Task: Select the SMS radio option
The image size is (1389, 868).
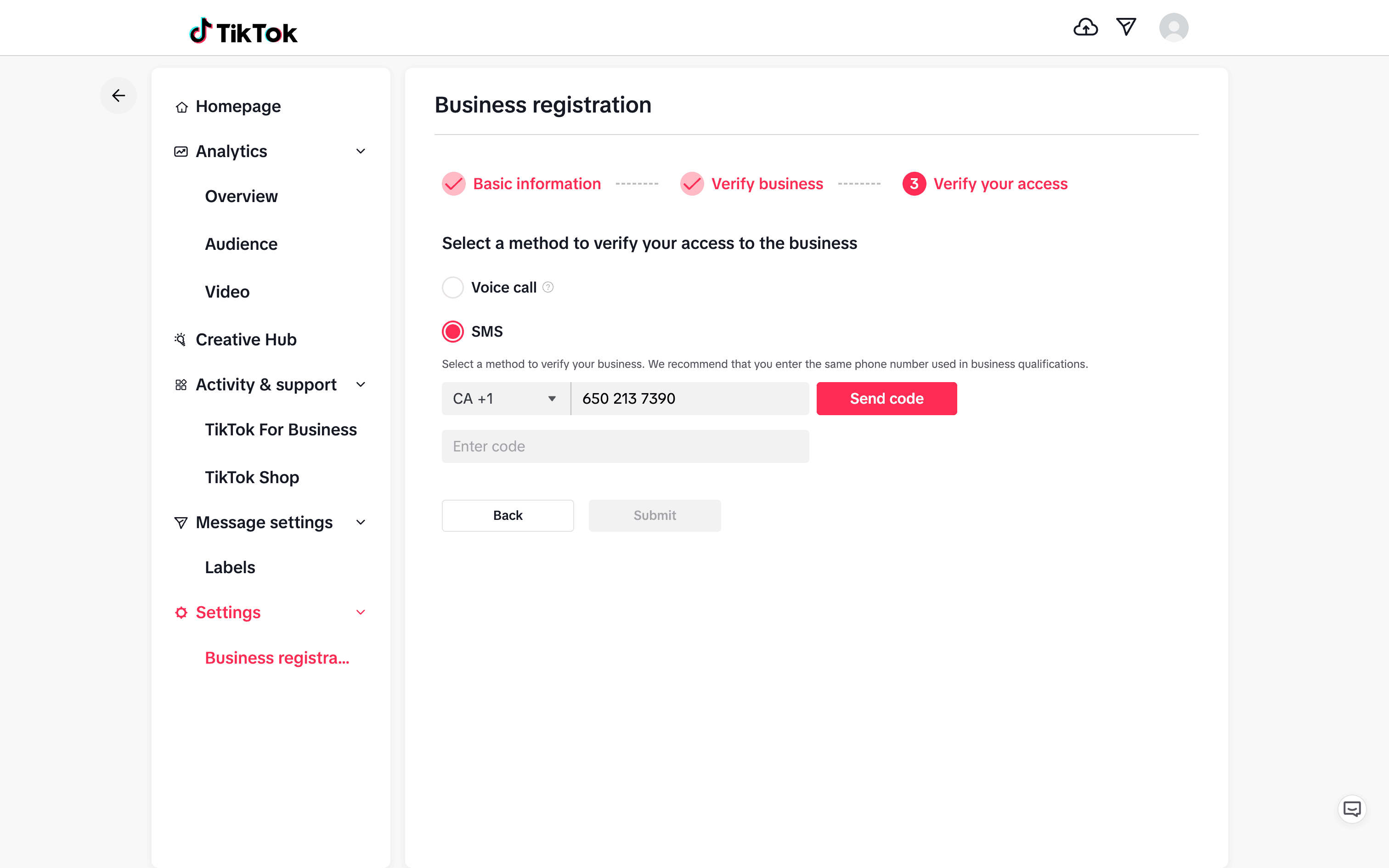Action: coord(453,331)
